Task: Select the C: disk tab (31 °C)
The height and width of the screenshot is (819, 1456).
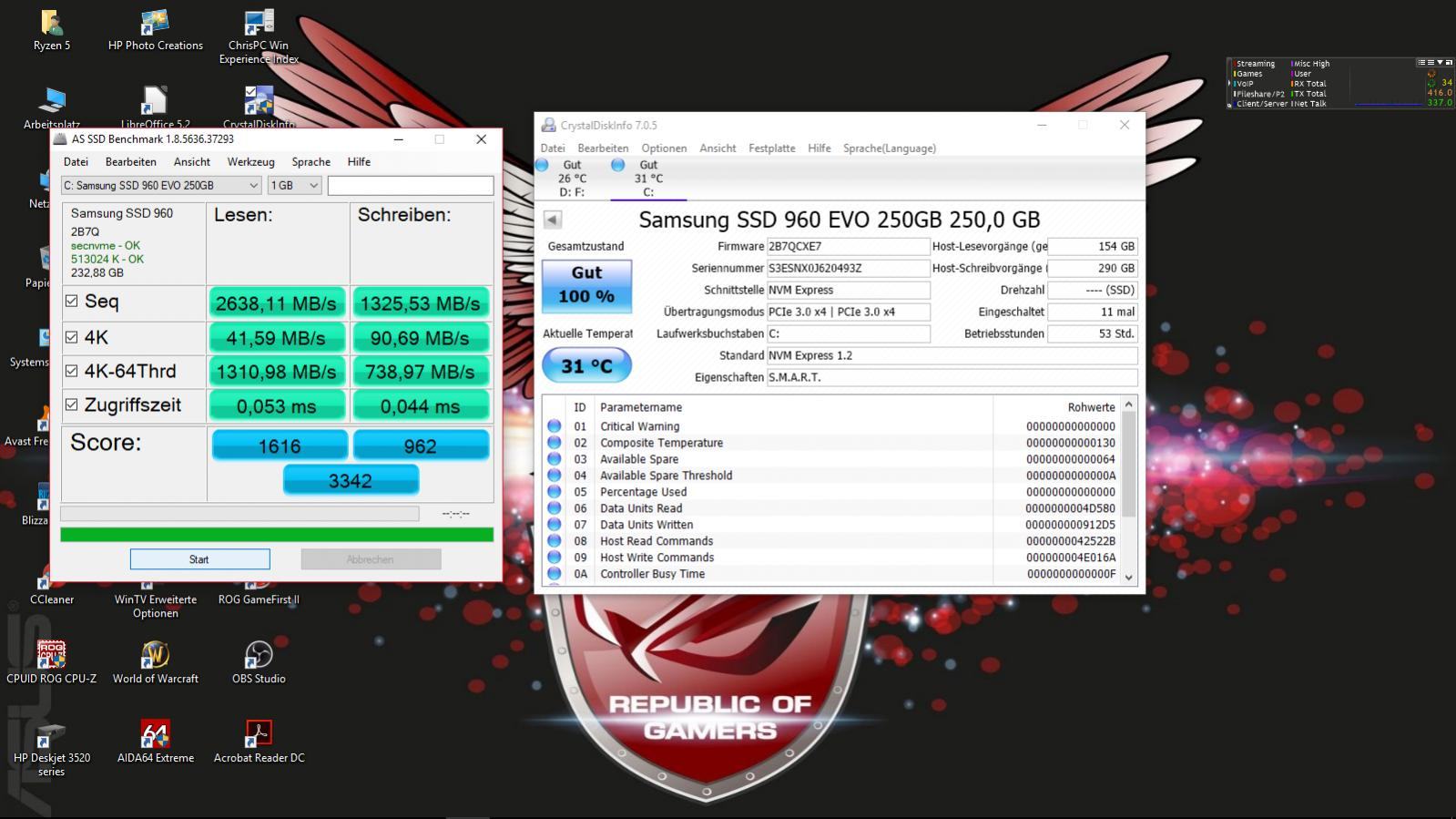Action: pos(648,179)
